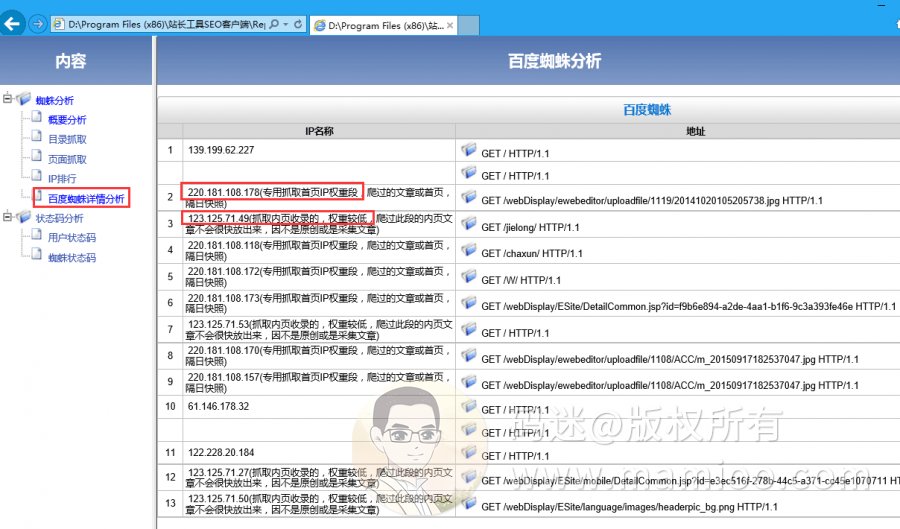The width and height of the screenshot is (900, 529).
Task: Click the browser forward arrow button
Action: (37, 23)
